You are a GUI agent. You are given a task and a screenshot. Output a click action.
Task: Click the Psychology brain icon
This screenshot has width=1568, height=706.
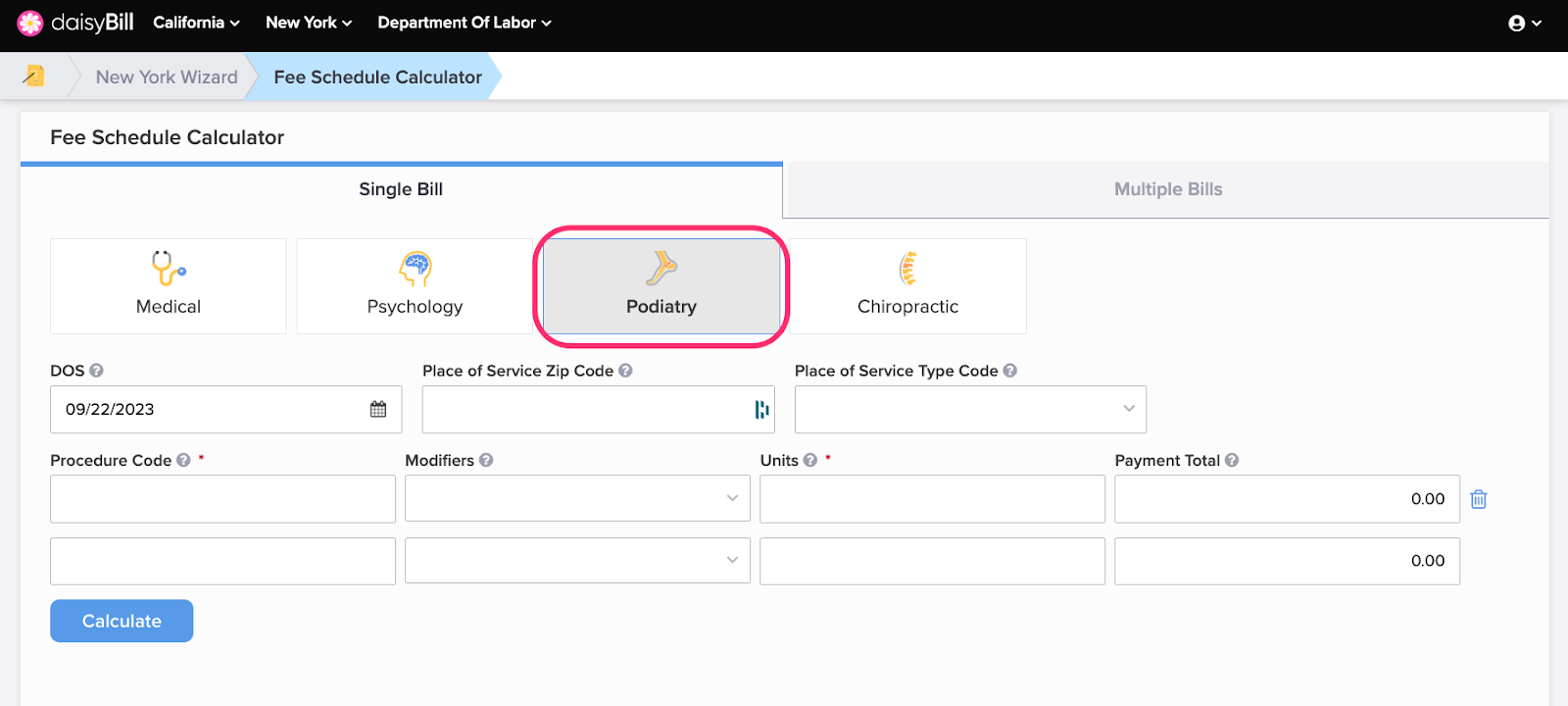(x=416, y=268)
